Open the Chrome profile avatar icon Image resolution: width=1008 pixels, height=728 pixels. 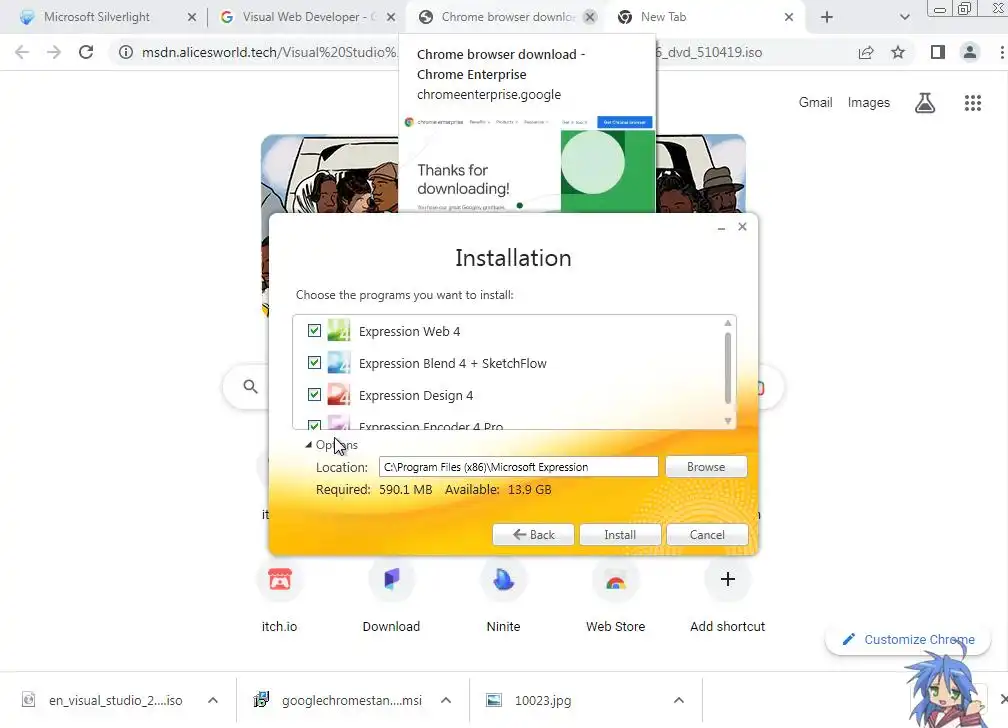(x=970, y=52)
